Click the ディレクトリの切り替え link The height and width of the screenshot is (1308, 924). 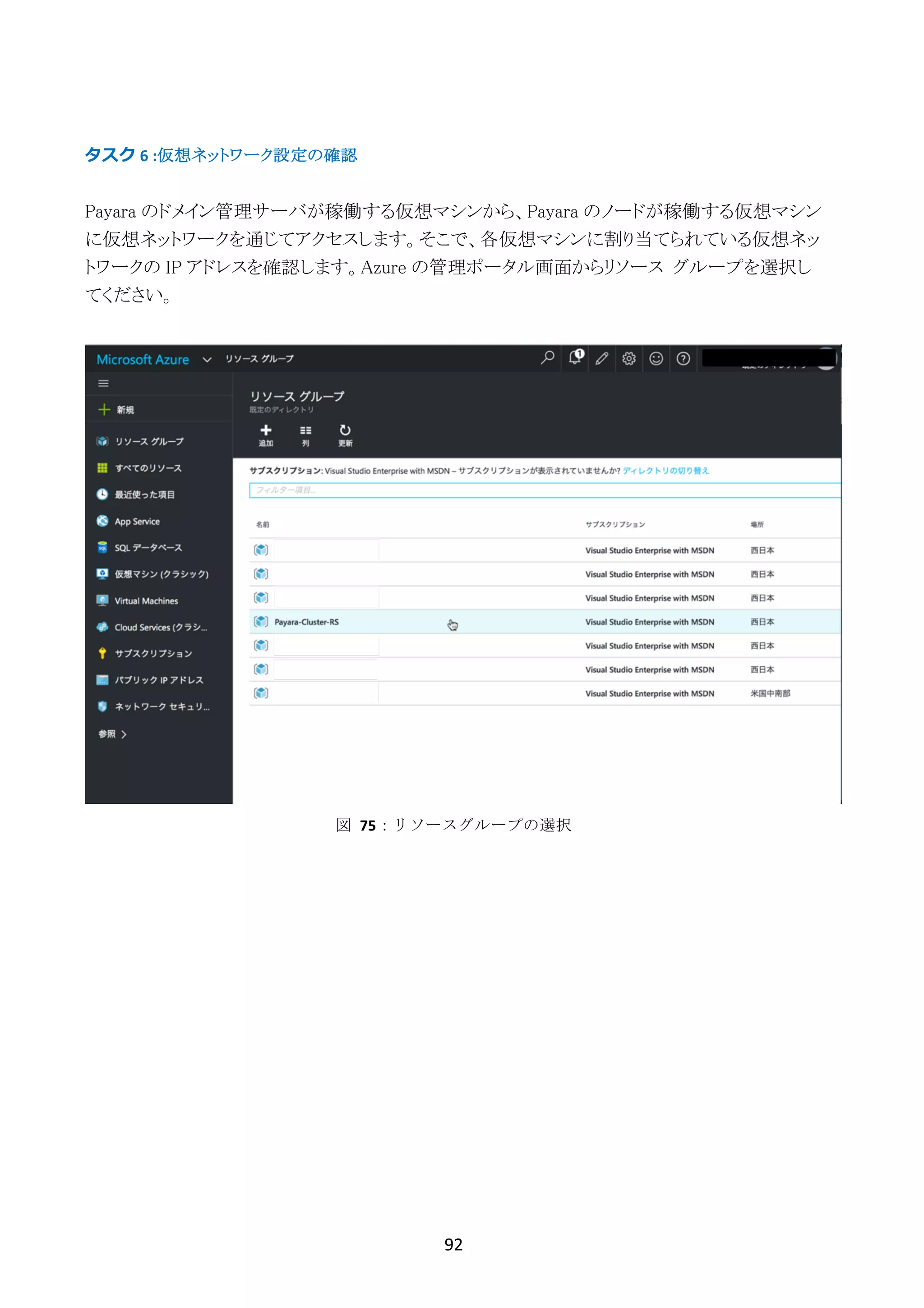tap(665, 471)
